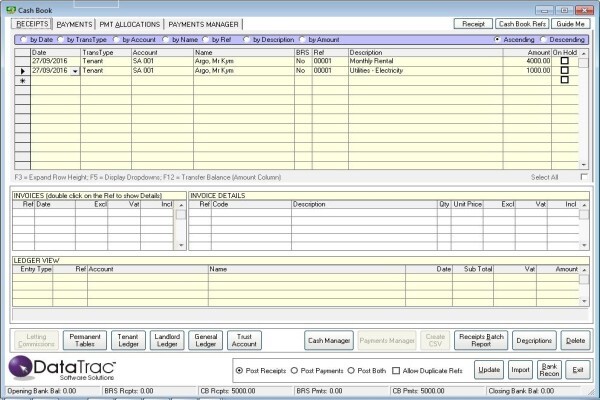The image size is (600, 400).
Task: Click the Delete button
Action: pos(576,340)
